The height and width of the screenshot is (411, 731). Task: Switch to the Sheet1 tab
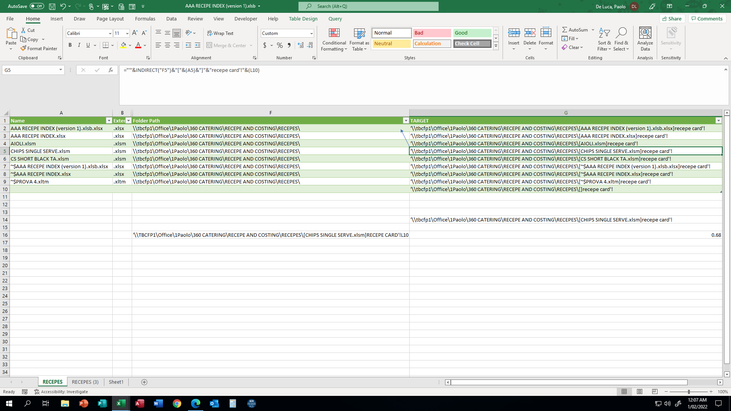(116, 382)
